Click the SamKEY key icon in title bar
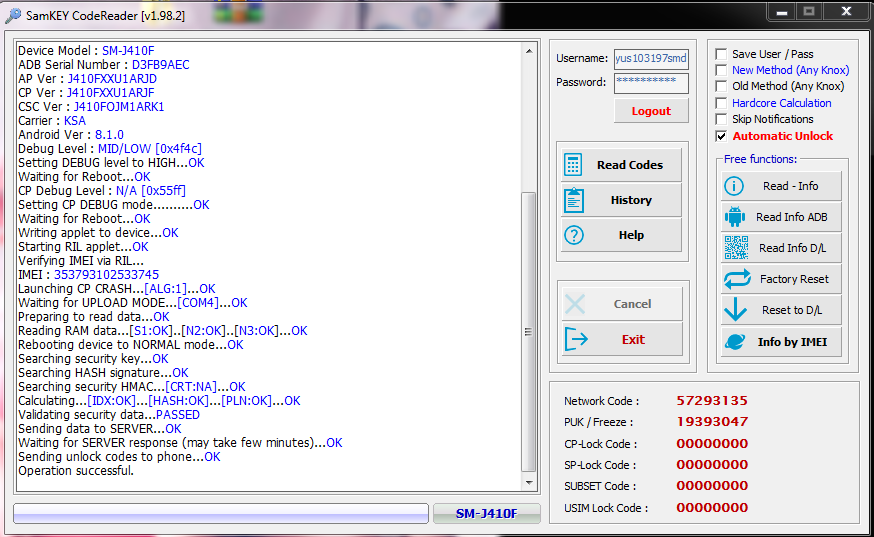The image size is (874, 537). click(x=13, y=16)
